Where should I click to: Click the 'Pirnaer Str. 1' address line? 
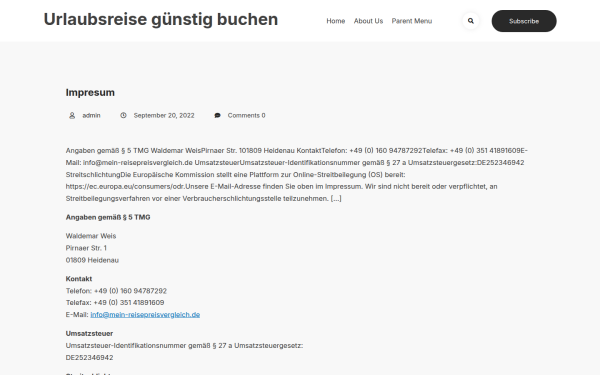[x=86, y=248]
